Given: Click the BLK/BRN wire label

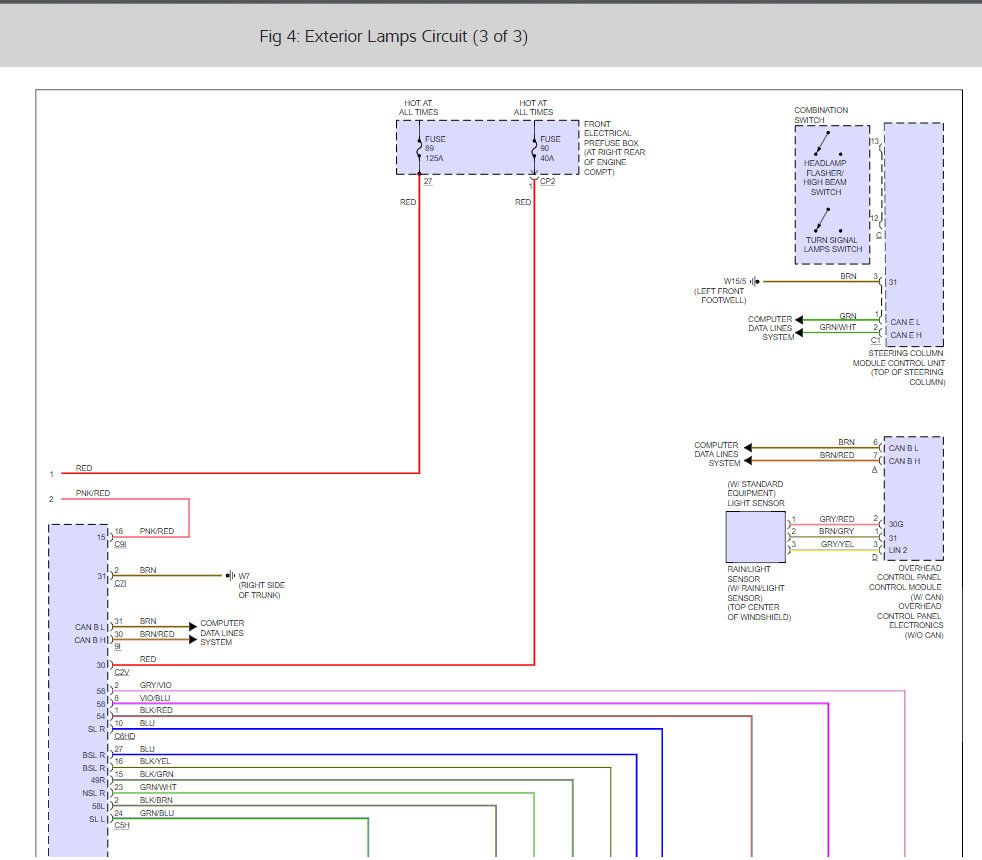Looking at the screenshot, I should 156,800.
